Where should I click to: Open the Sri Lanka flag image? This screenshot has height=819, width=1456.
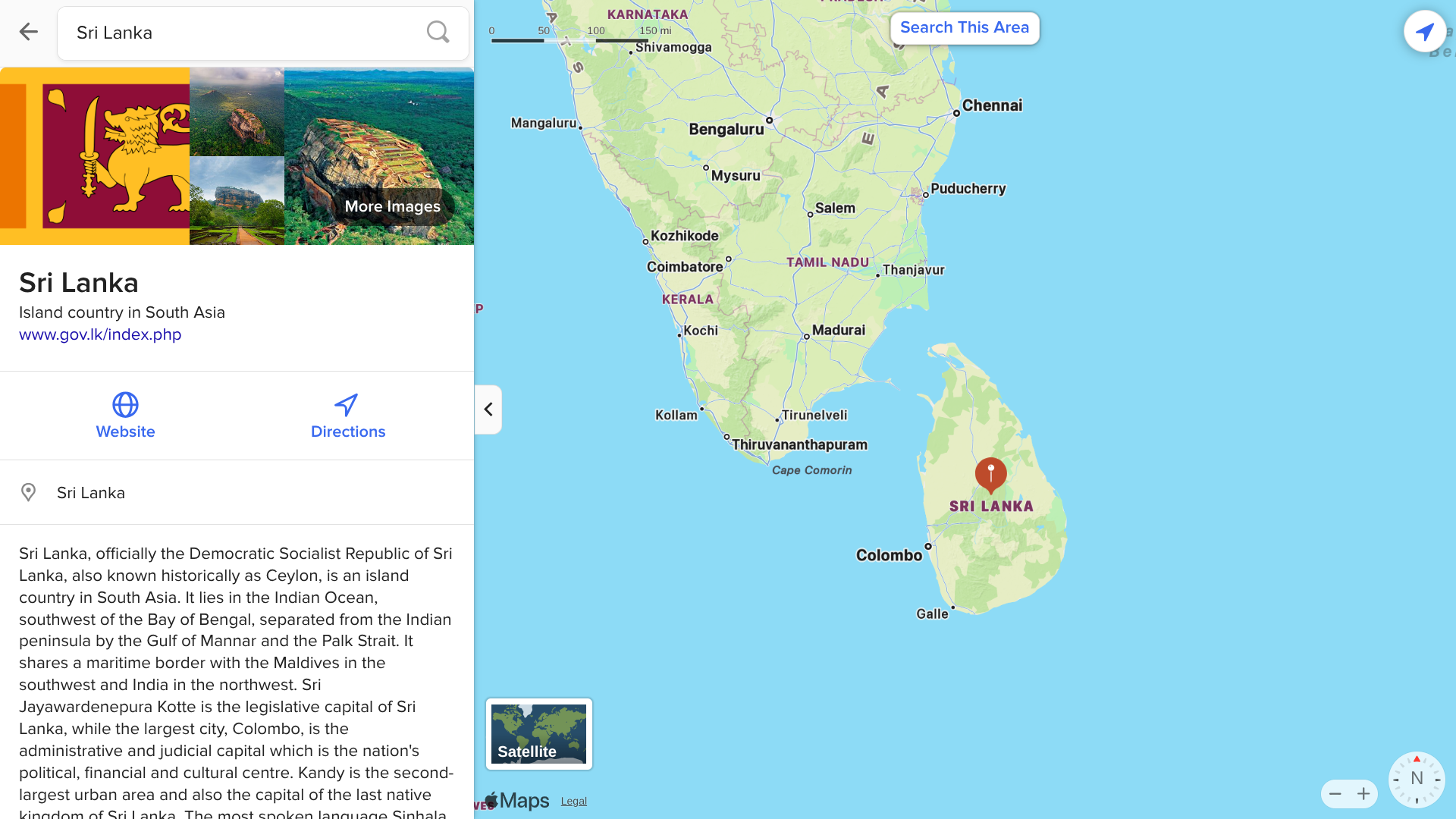click(95, 156)
